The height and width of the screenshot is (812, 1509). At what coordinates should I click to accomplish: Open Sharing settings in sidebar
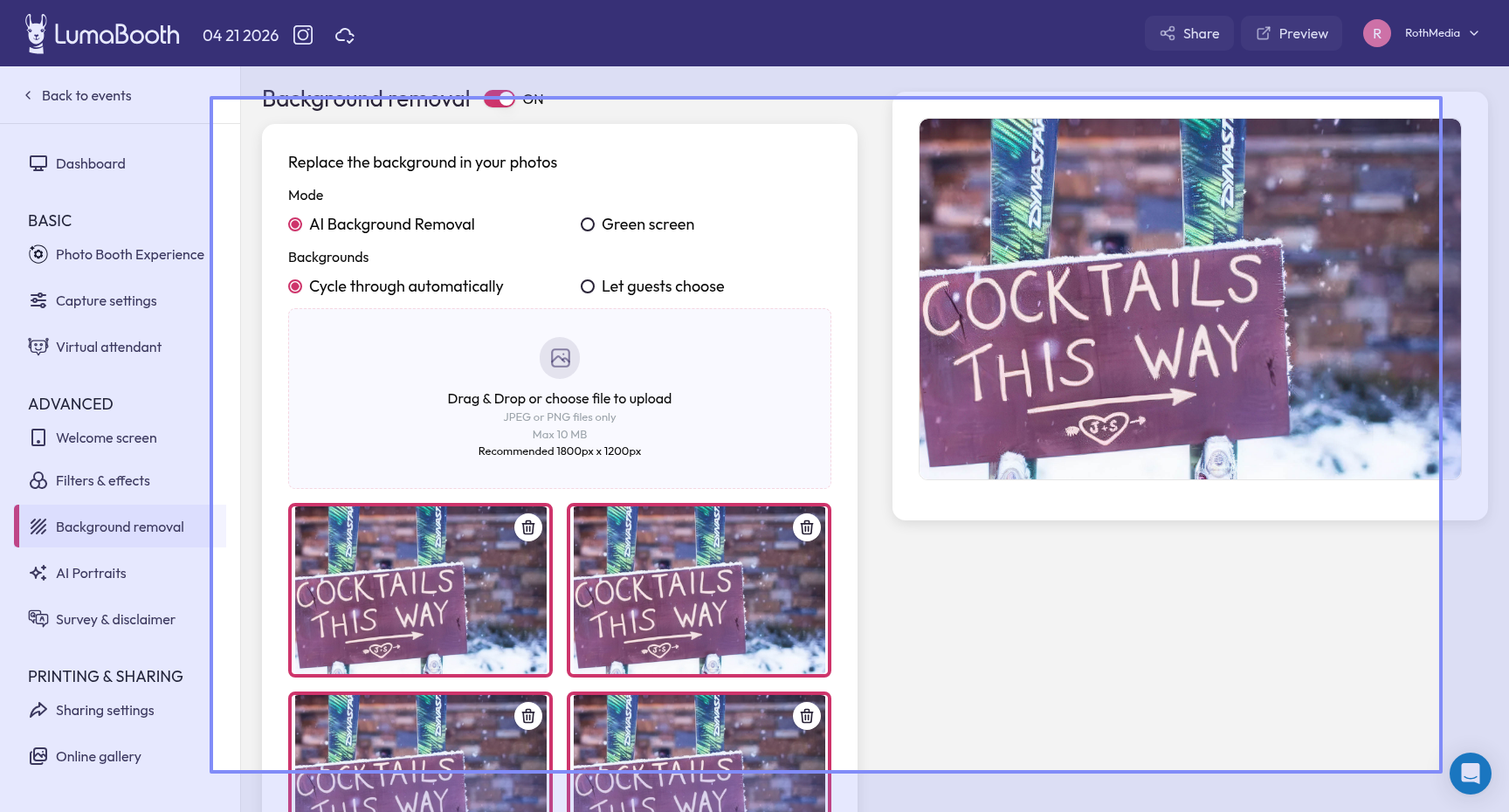[x=105, y=711]
